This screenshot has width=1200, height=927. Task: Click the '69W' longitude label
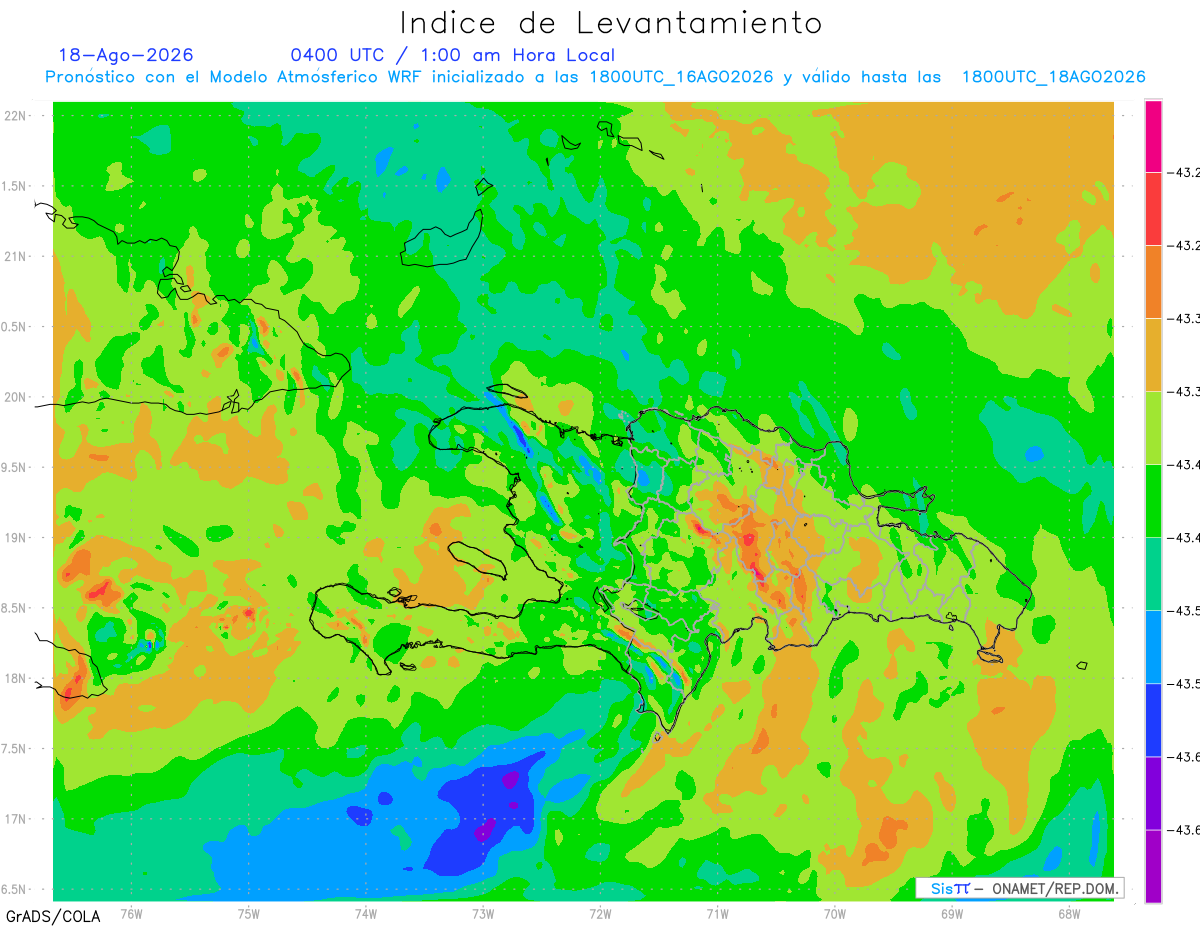[952, 913]
